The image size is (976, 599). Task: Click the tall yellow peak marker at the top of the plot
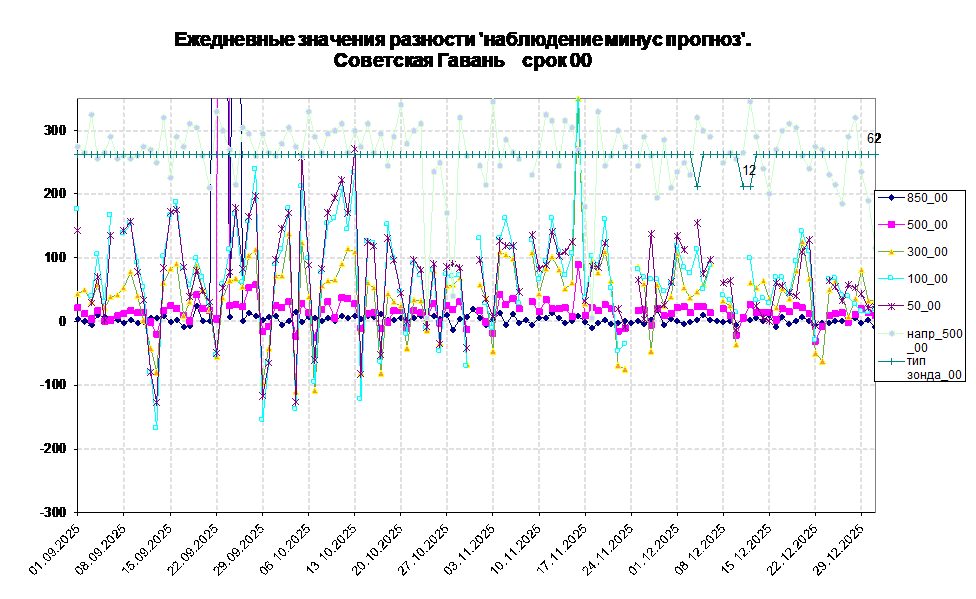pos(578,99)
